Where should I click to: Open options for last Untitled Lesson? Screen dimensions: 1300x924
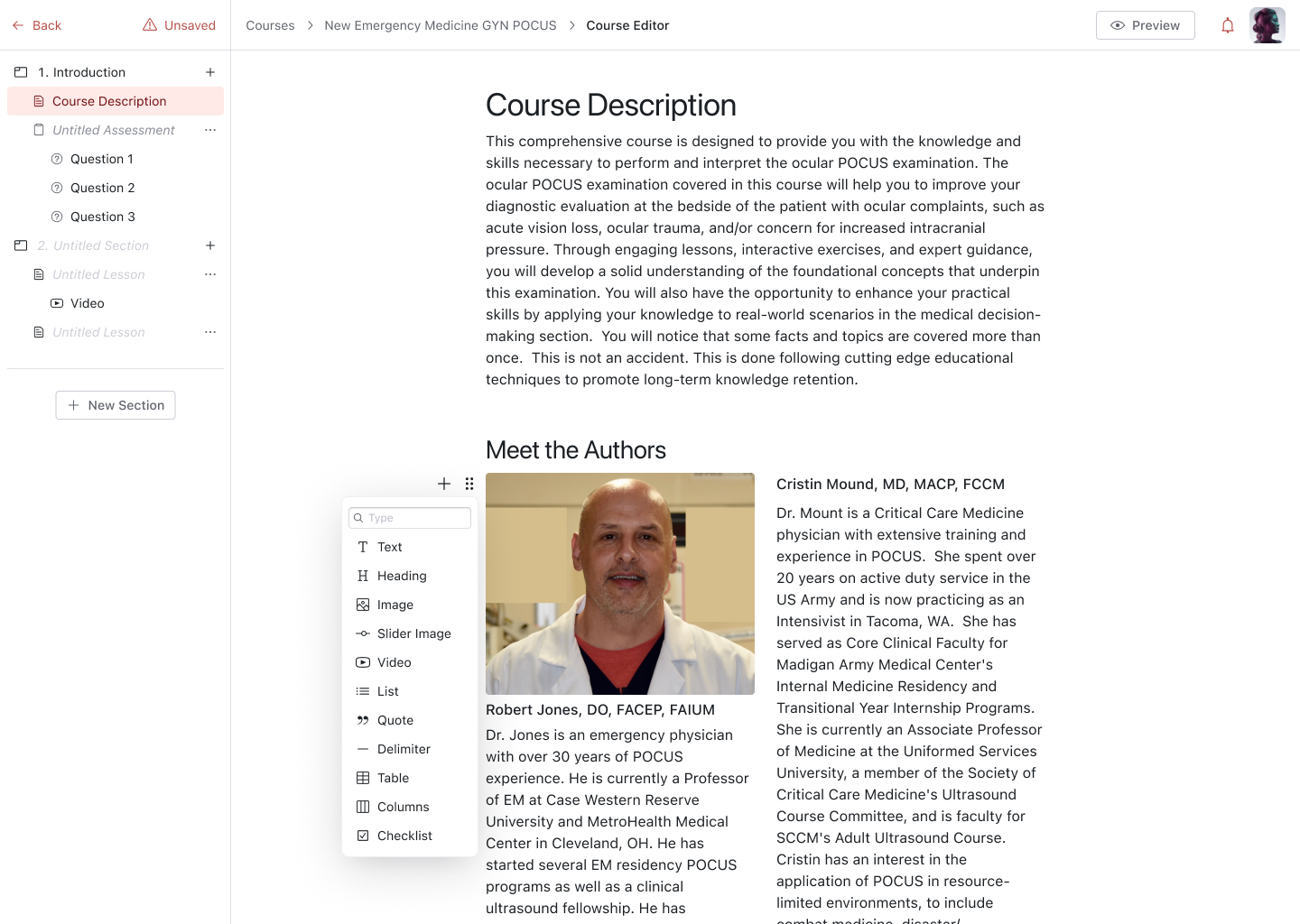click(x=210, y=332)
